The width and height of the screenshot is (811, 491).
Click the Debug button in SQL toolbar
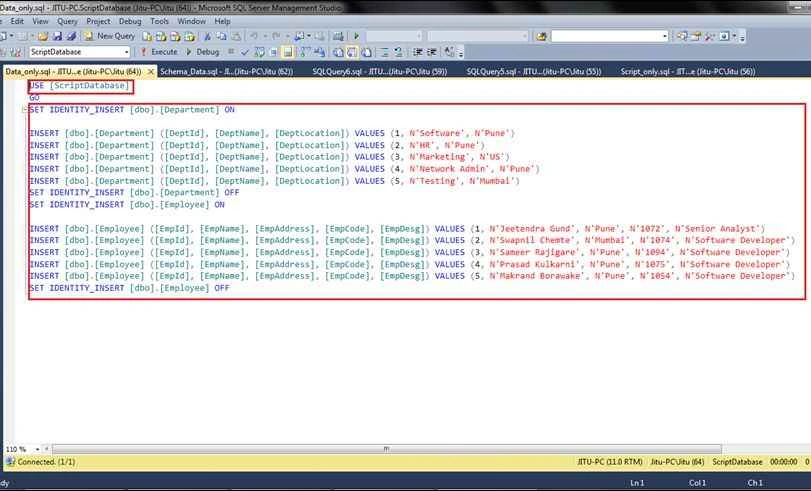pyautogui.click(x=203, y=52)
